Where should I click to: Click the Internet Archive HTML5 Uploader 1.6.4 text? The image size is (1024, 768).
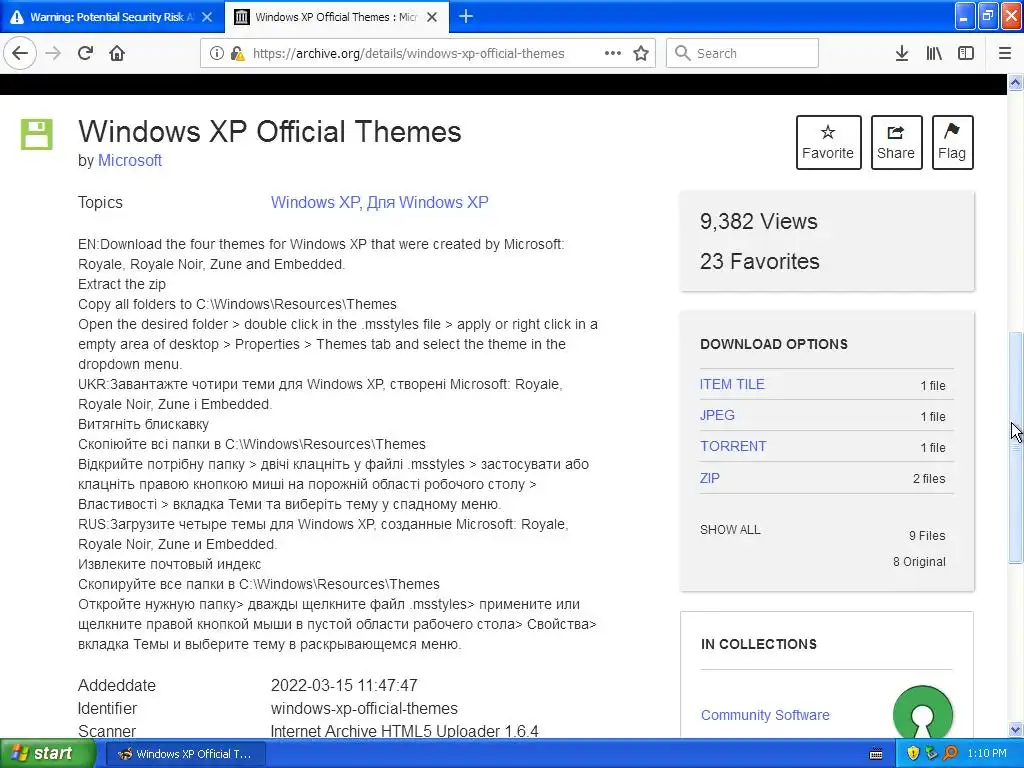tap(404, 731)
